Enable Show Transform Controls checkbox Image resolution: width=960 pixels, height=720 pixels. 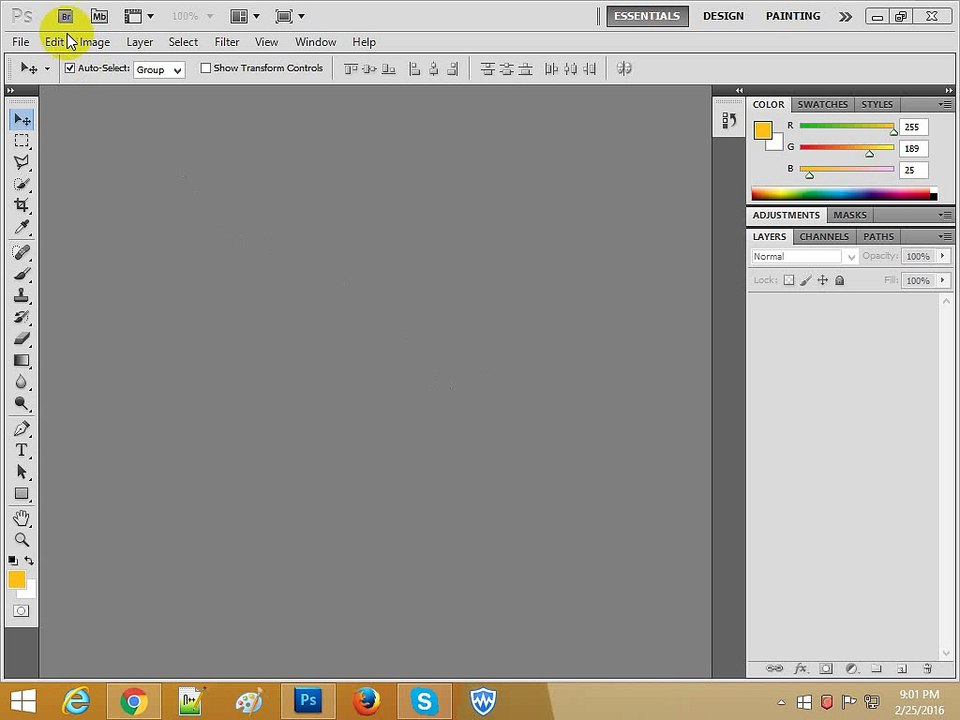tap(206, 68)
